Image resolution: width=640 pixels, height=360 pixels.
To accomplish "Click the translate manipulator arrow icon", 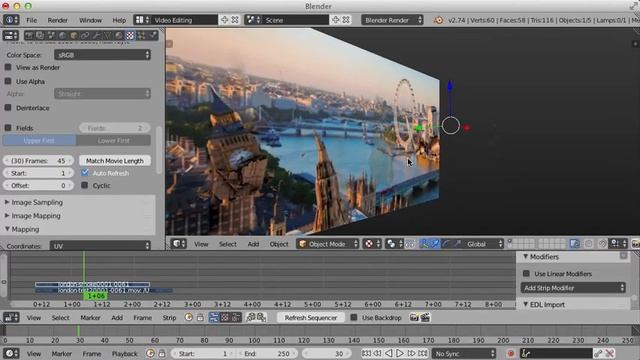I will pos(436,244).
